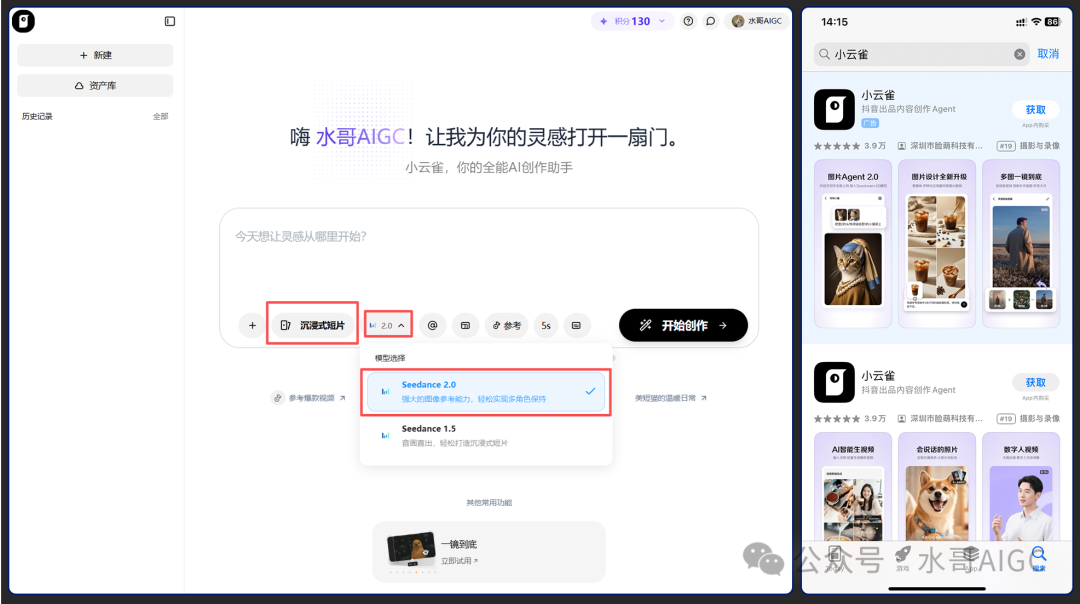Click the 开始创作 button
The image size is (1080, 604).
(x=683, y=325)
